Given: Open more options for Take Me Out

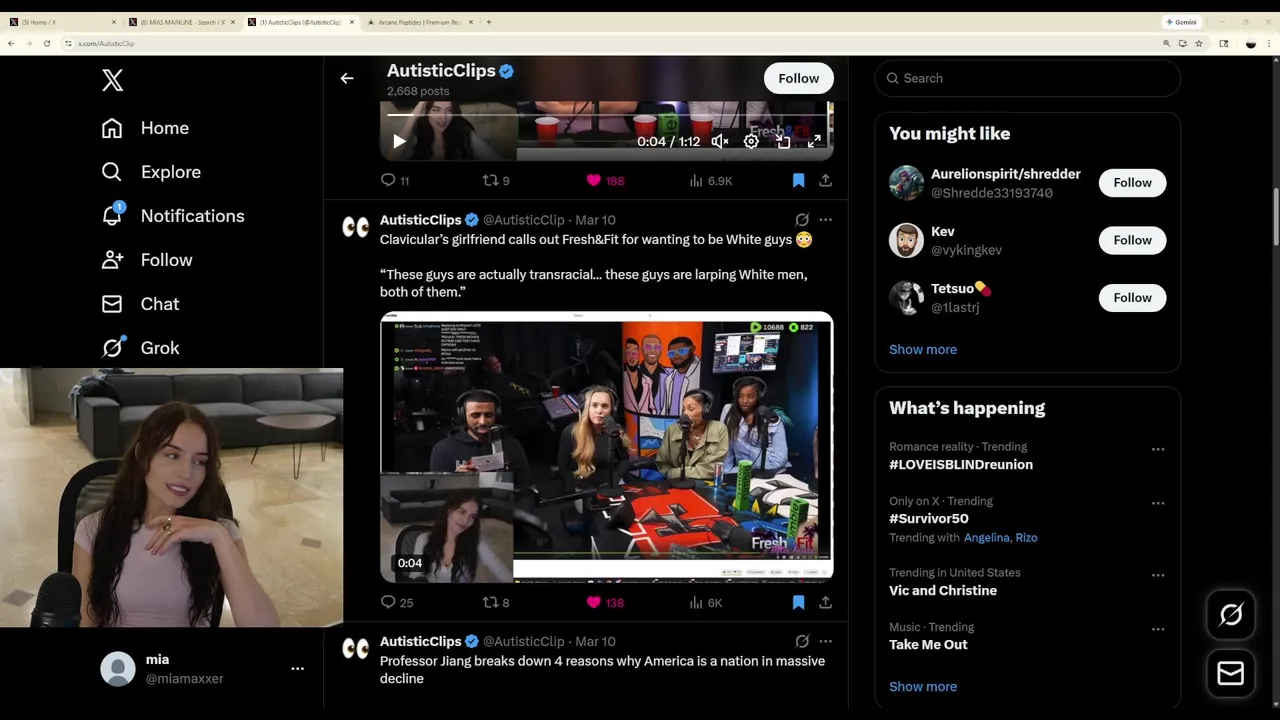Looking at the screenshot, I should 1157,629.
